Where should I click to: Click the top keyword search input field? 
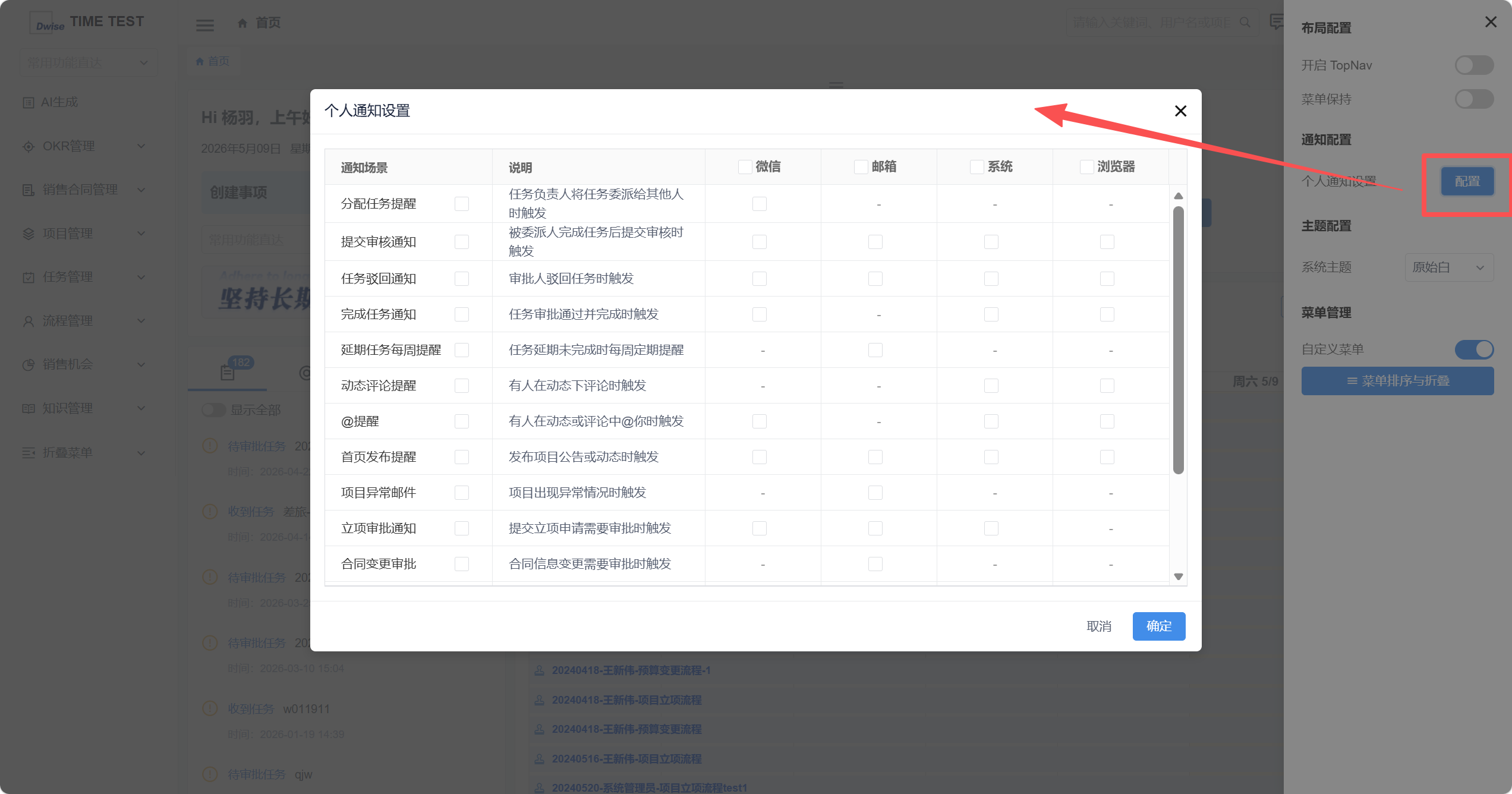1163,23
